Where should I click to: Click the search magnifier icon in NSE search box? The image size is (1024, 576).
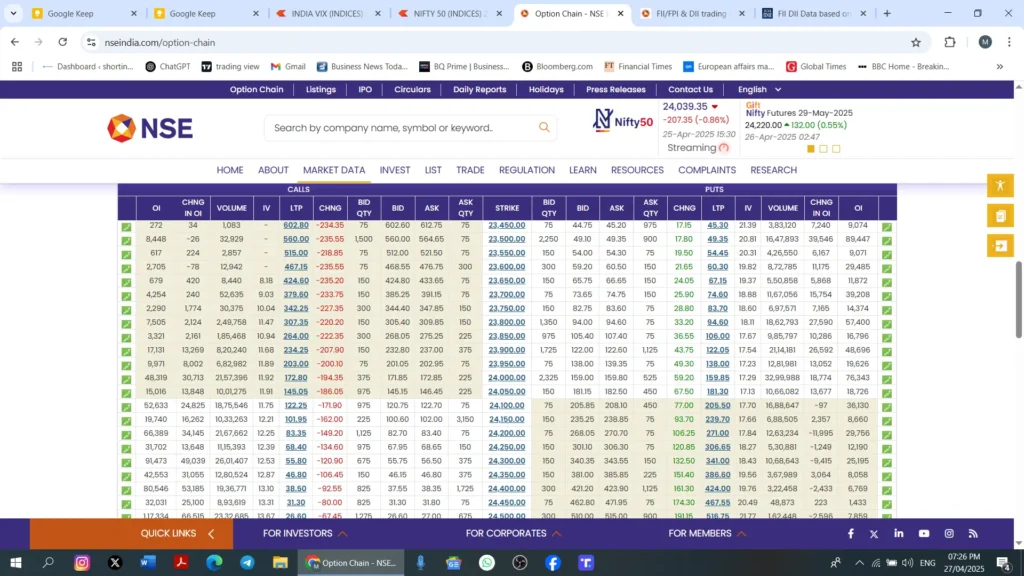[x=544, y=127]
